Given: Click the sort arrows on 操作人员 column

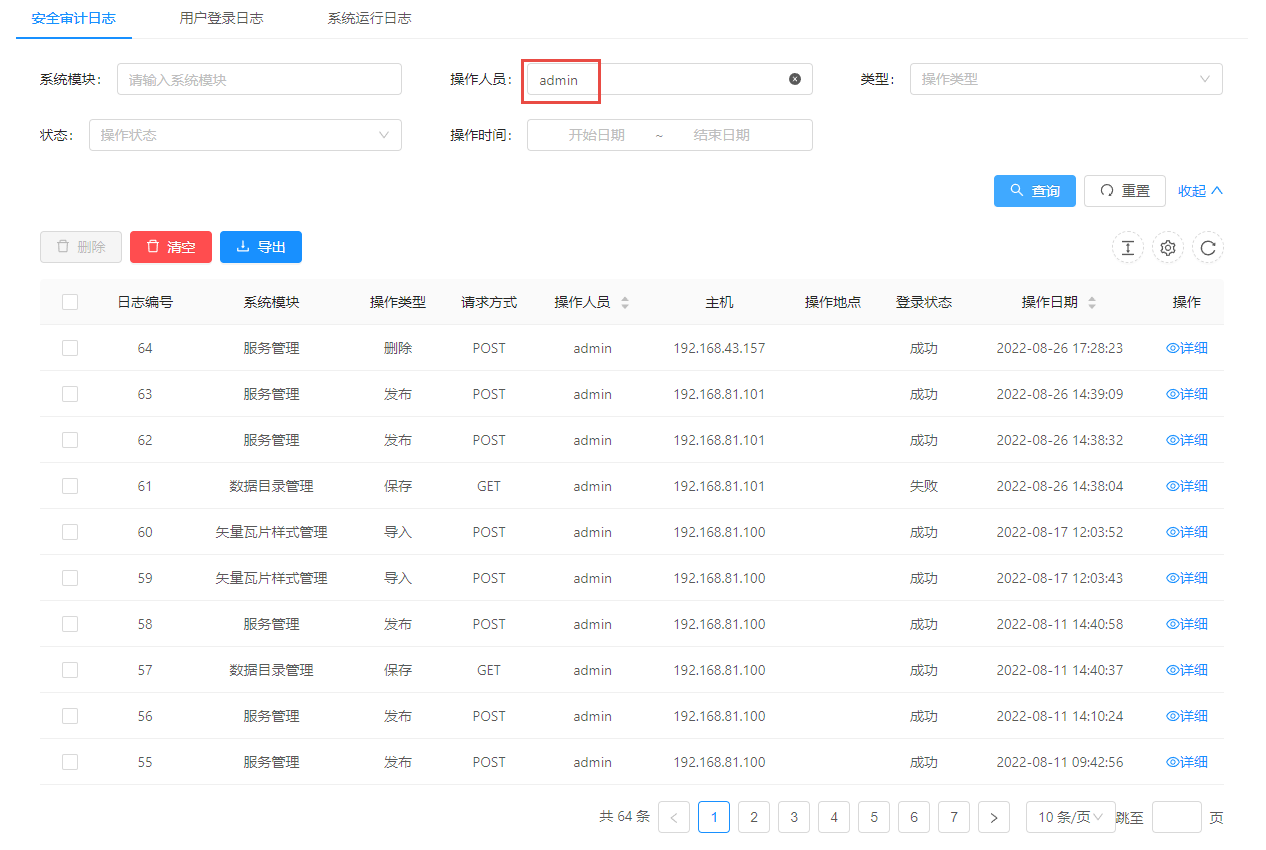Looking at the screenshot, I should tap(625, 302).
